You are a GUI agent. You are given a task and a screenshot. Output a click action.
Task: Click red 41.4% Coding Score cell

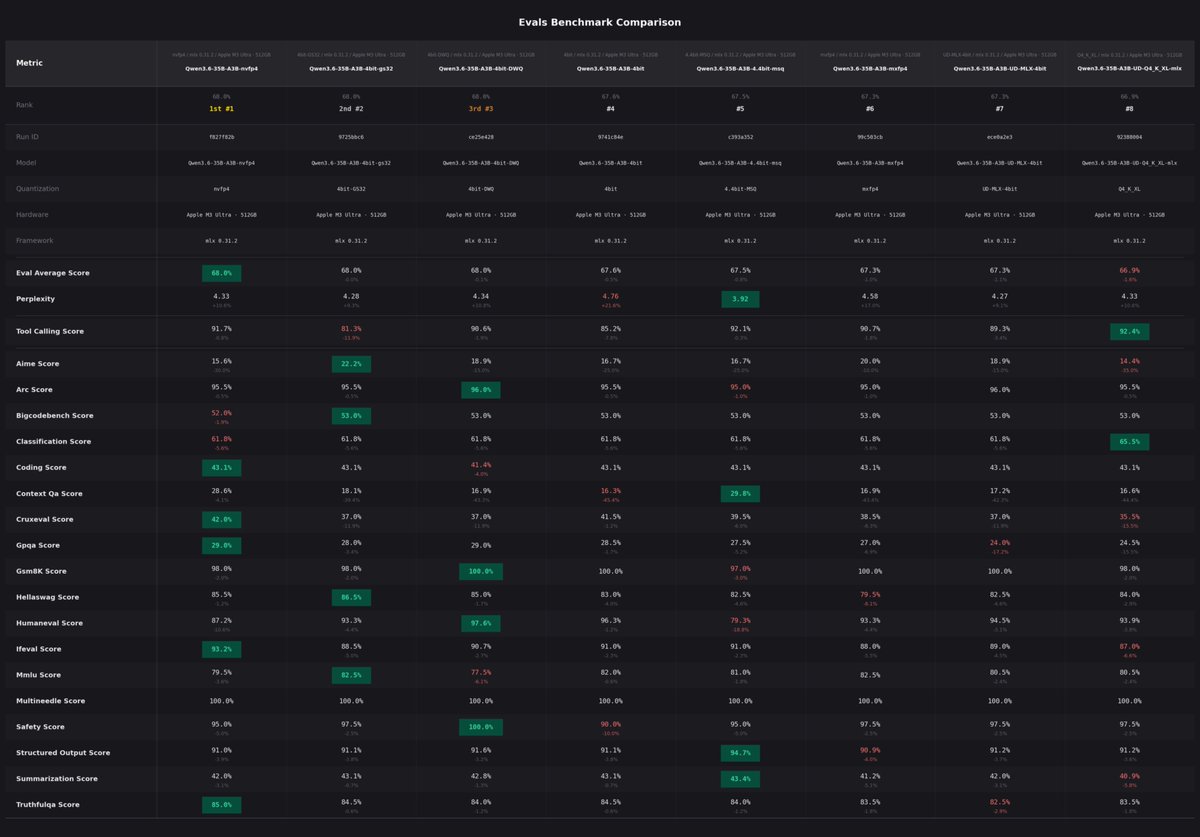[x=481, y=465]
